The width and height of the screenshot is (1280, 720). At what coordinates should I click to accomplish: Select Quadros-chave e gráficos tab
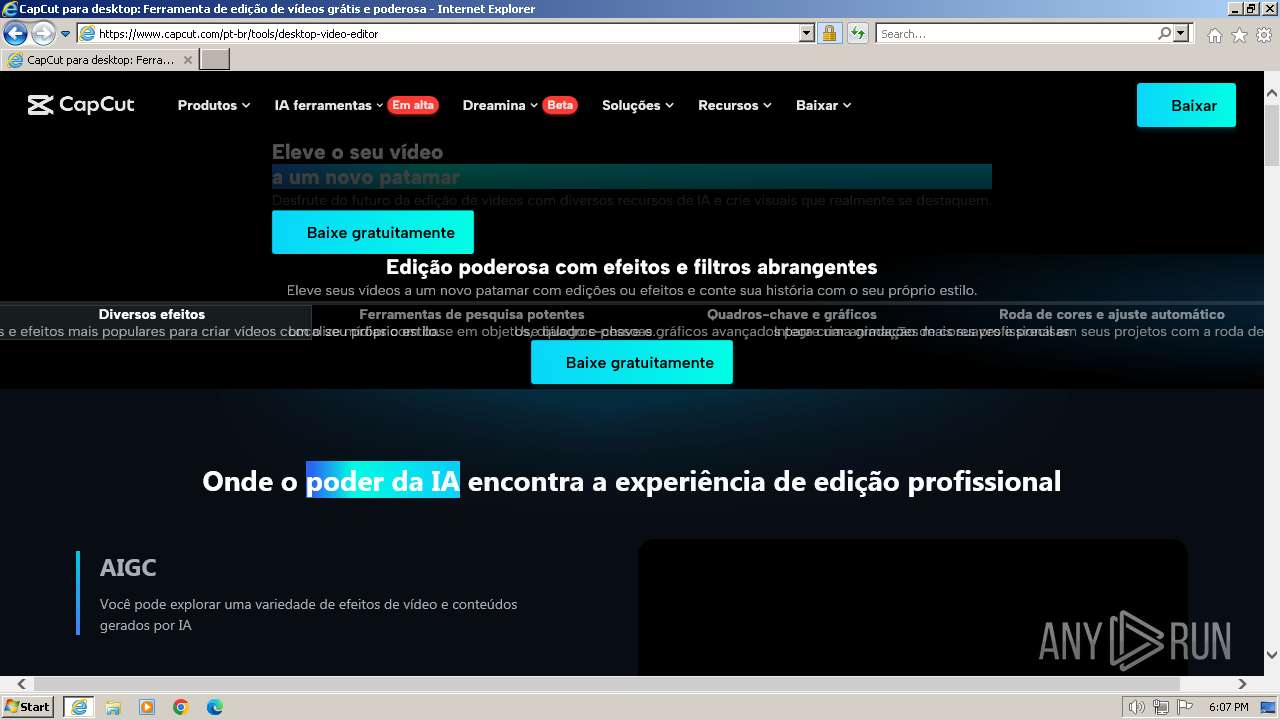point(792,314)
